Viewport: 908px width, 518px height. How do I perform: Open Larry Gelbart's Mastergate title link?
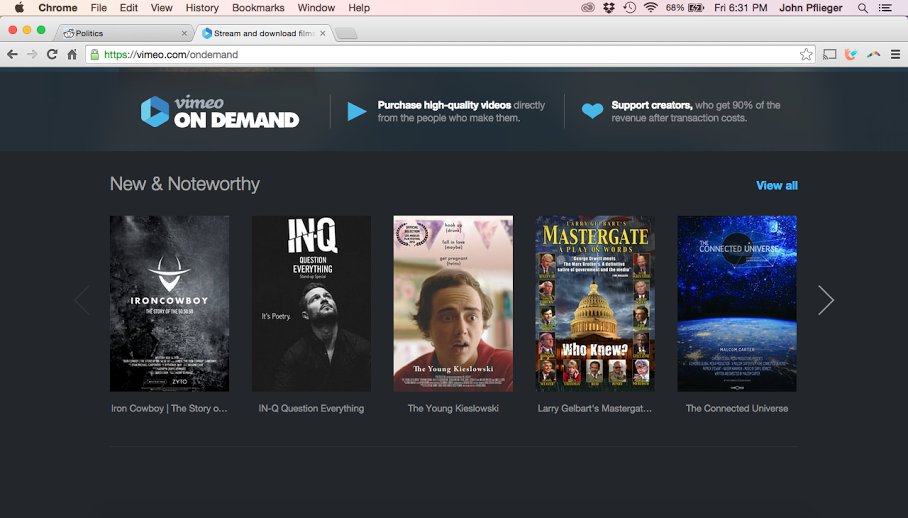(x=595, y=408)
